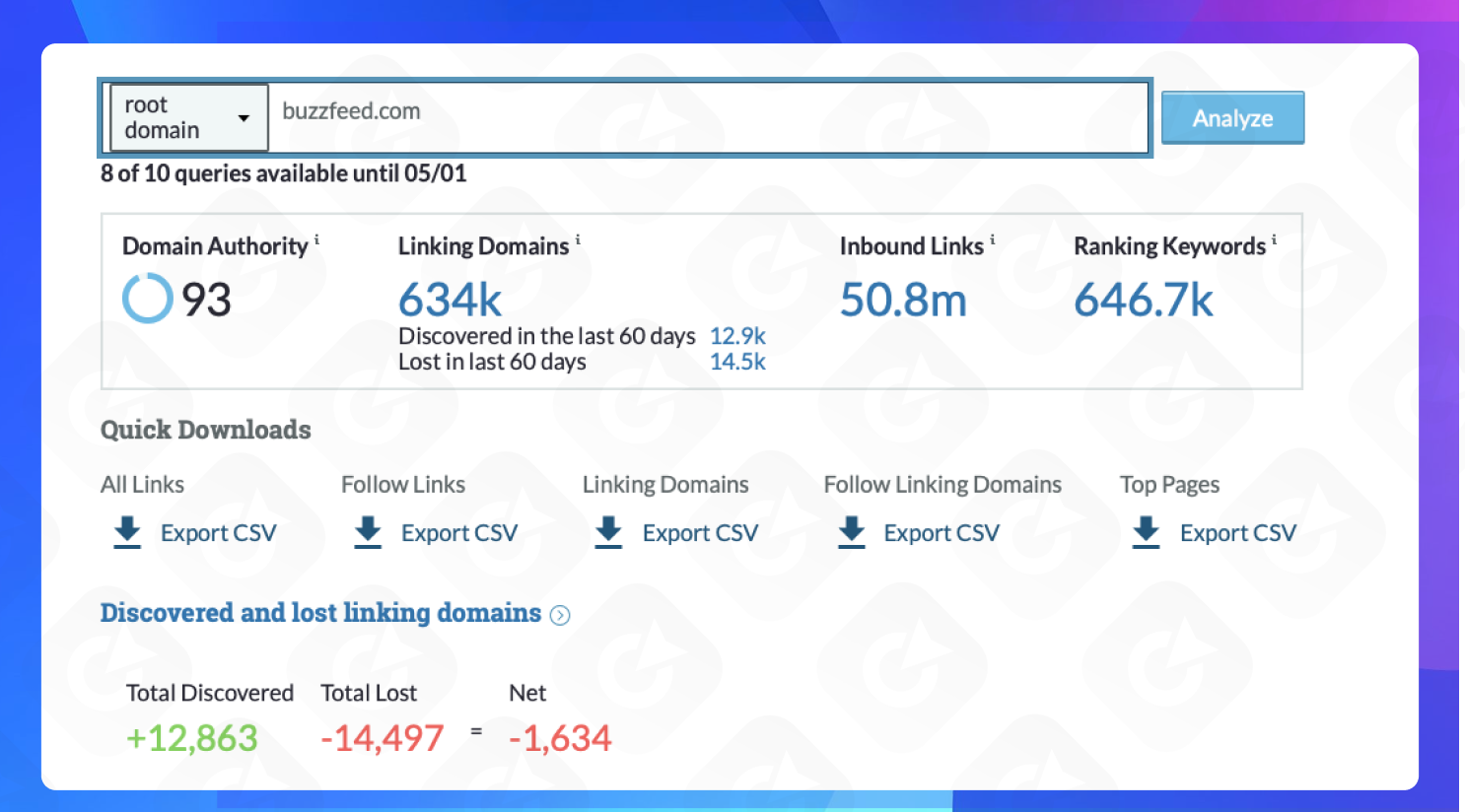Click the 646.7k ranking keywords value
1465x812 pixels.
[1144, 300]
